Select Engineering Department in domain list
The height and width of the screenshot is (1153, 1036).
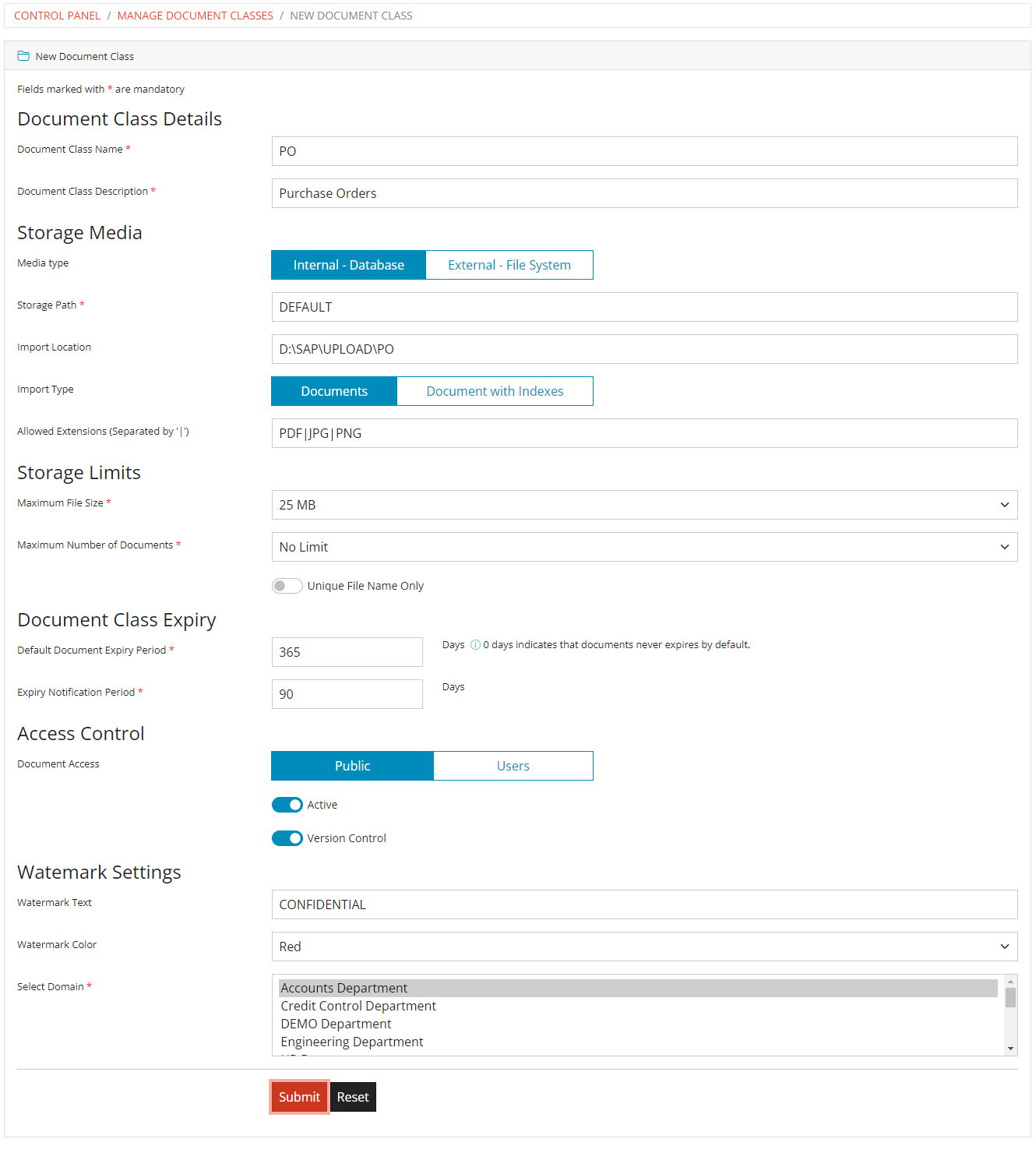[x=351, y=1041]
